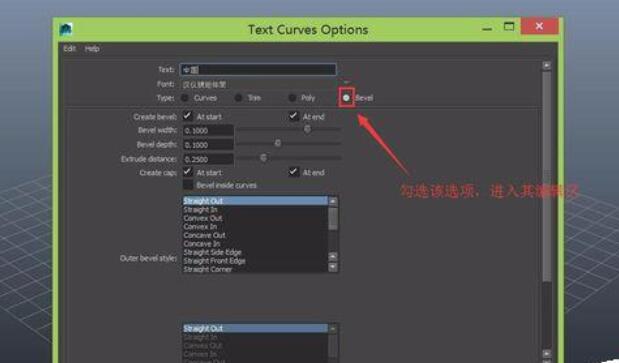The image size is (619, 363).
Task: Select the Curves type radio button
Action: (184, 98)
